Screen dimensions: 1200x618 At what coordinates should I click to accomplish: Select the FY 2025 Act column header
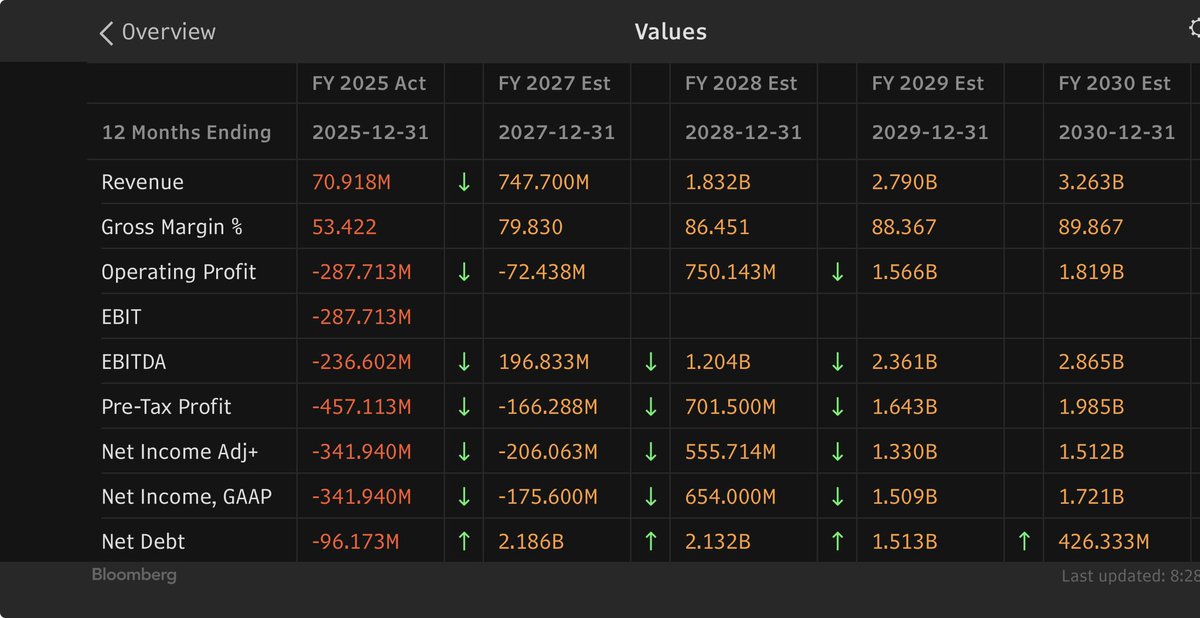[369, 84]
